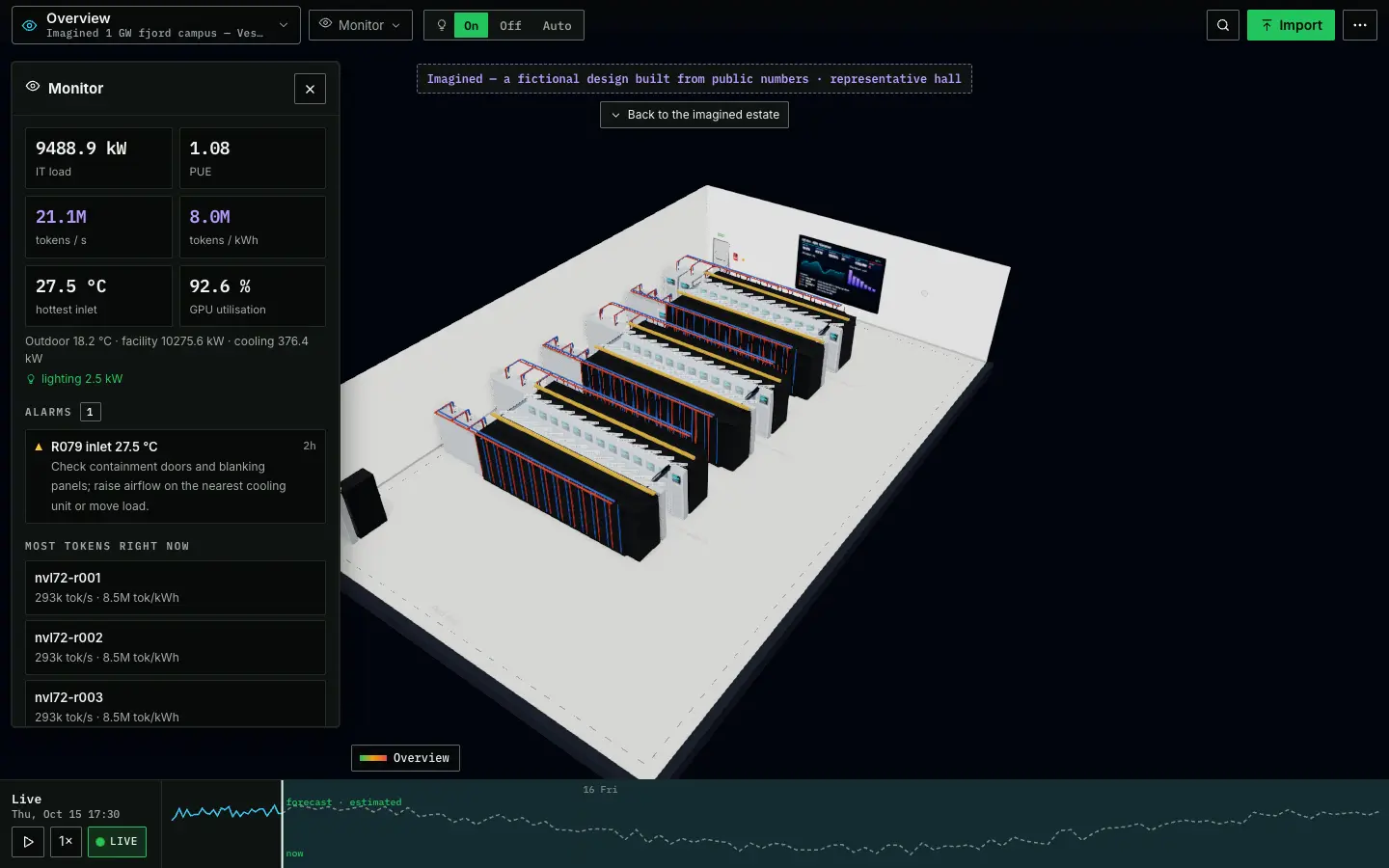The height and width of the screenshot is (868, 1389).
Task: Click the eye icon in Overview selector
Action: (x=30, y=25)
